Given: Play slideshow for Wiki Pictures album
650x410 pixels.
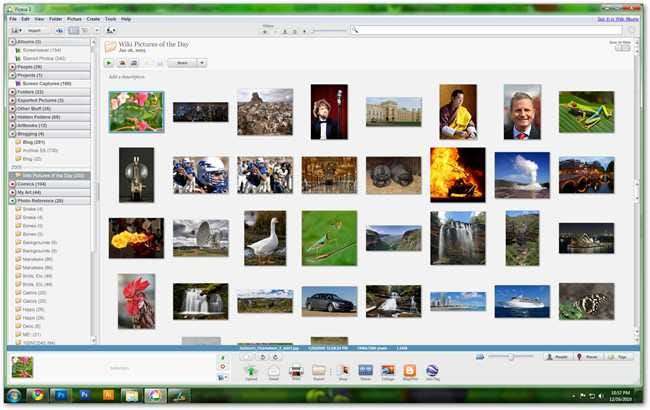Looking at the screenshot, I should pos(109,63).
